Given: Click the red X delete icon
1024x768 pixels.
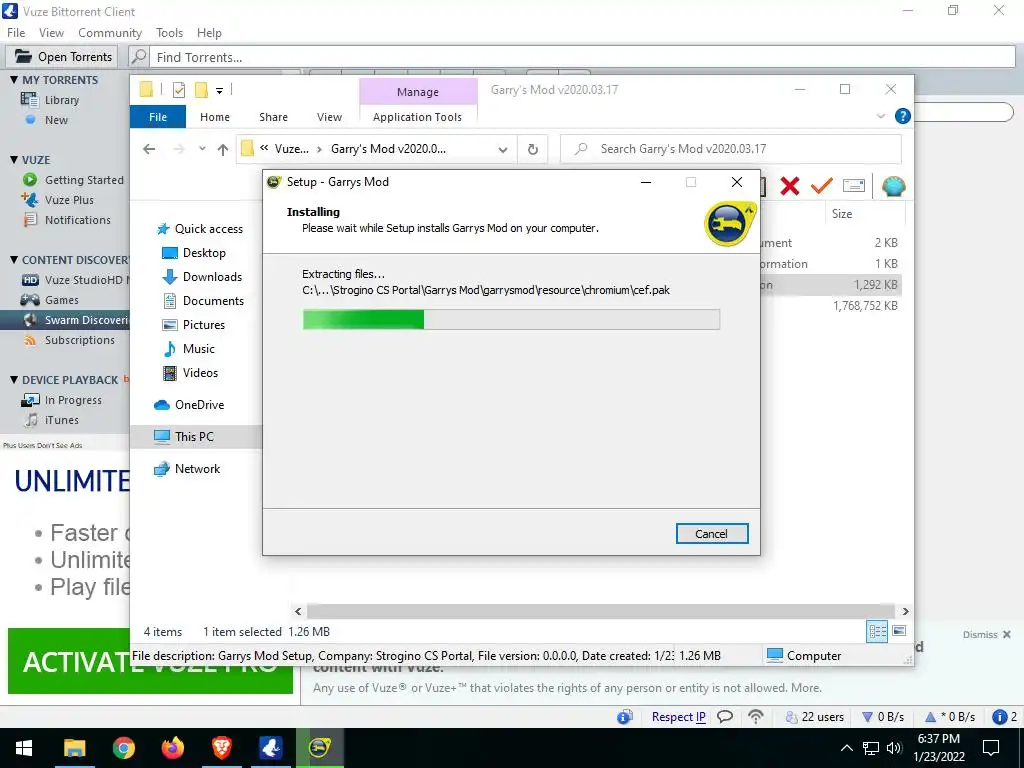Looking at the screenshot, I should tap(790, 186).
